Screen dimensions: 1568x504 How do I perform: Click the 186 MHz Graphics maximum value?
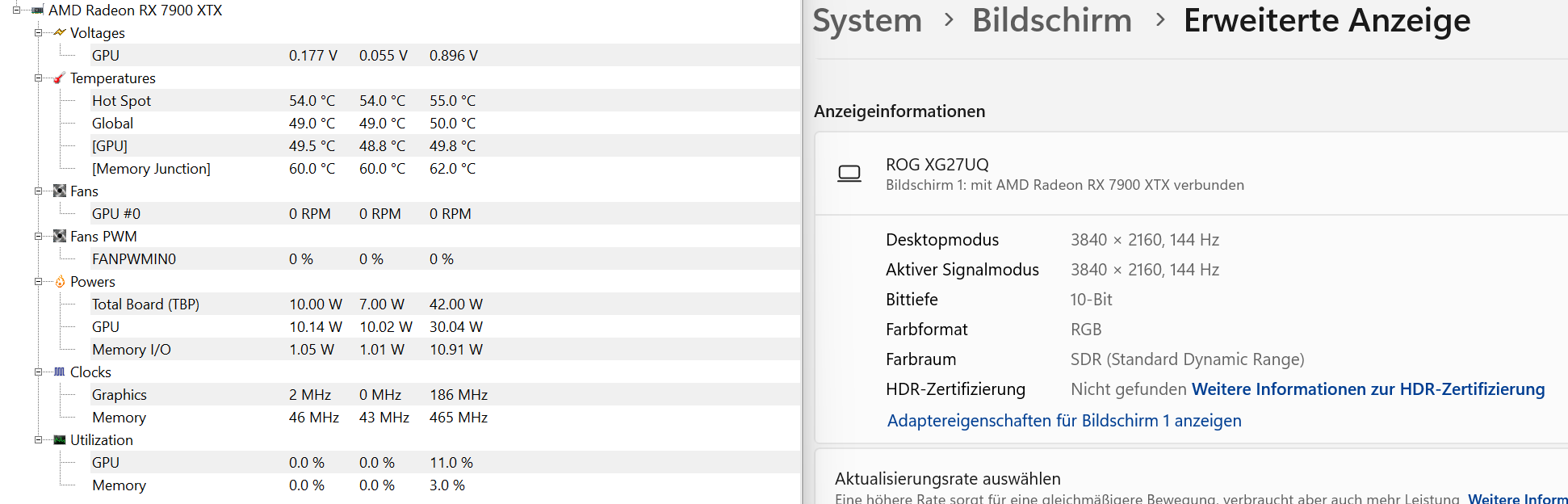click(459, 395)
